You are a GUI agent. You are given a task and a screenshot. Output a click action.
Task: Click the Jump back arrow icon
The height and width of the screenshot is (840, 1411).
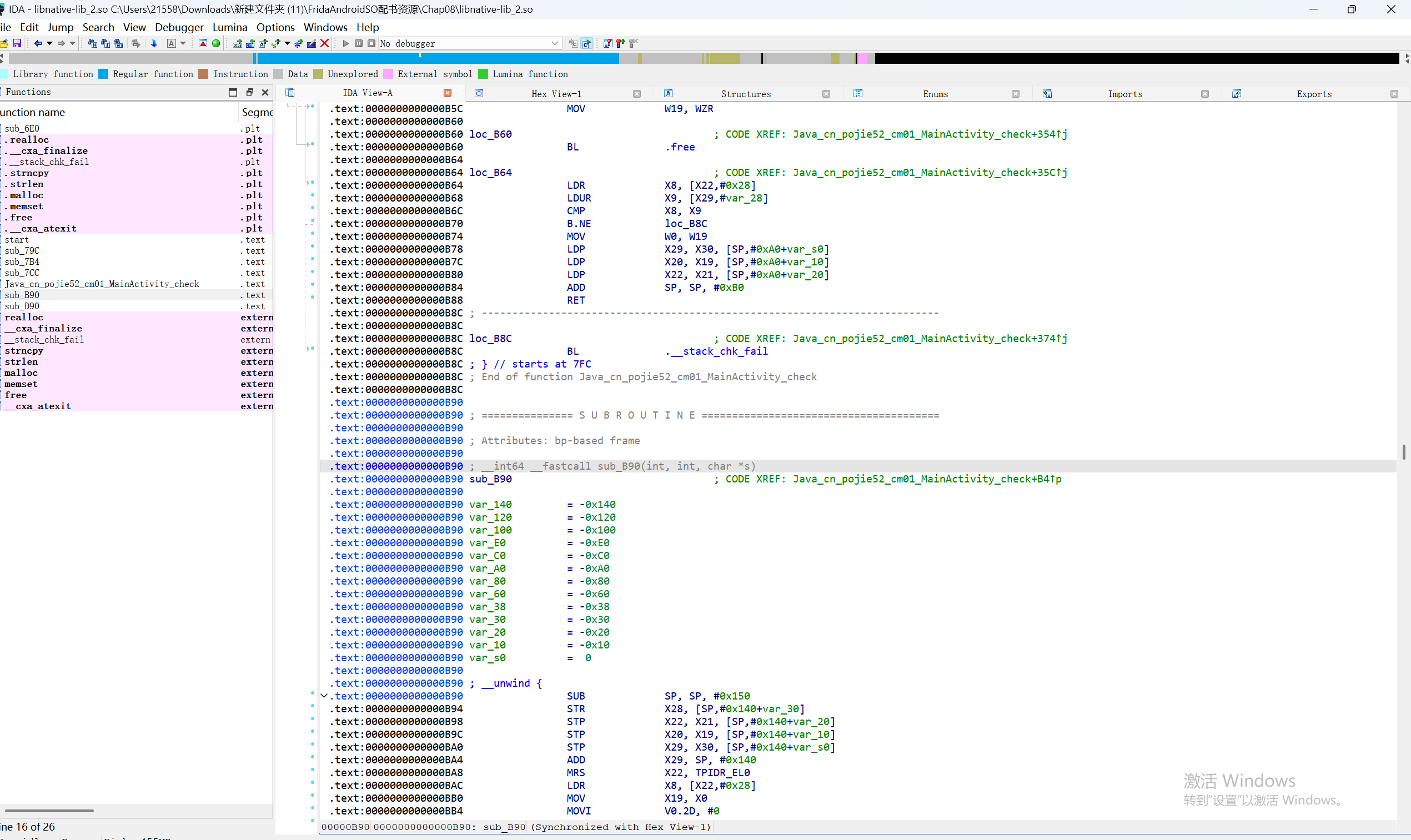(38, 43)
